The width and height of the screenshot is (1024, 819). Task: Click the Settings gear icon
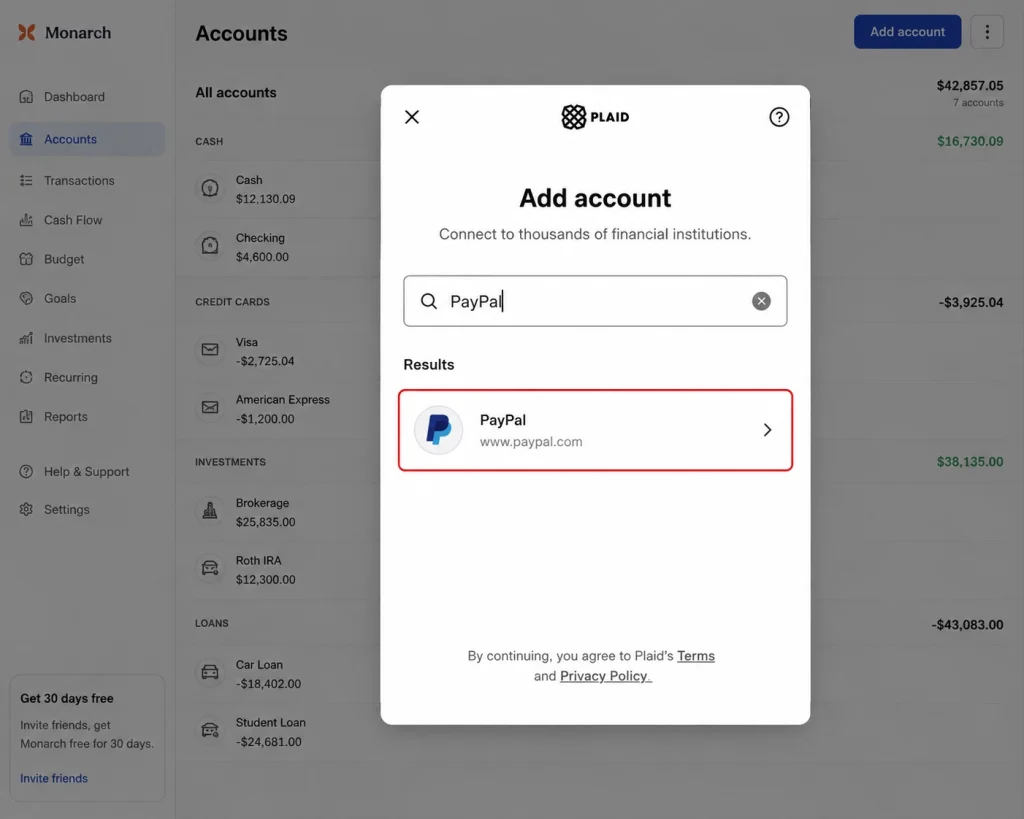pyautogui.click(x=26, y=509)
